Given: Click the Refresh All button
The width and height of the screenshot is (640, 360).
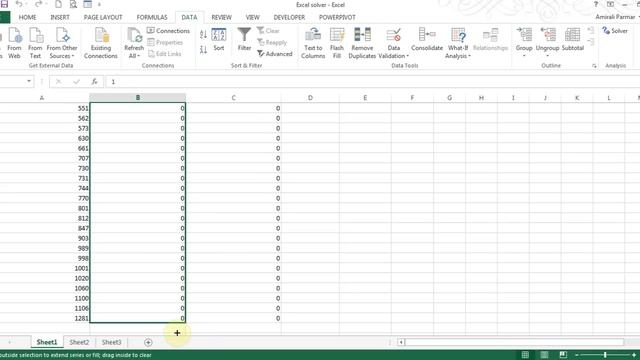Looking at the screenshot, I should tap(134, 43).
